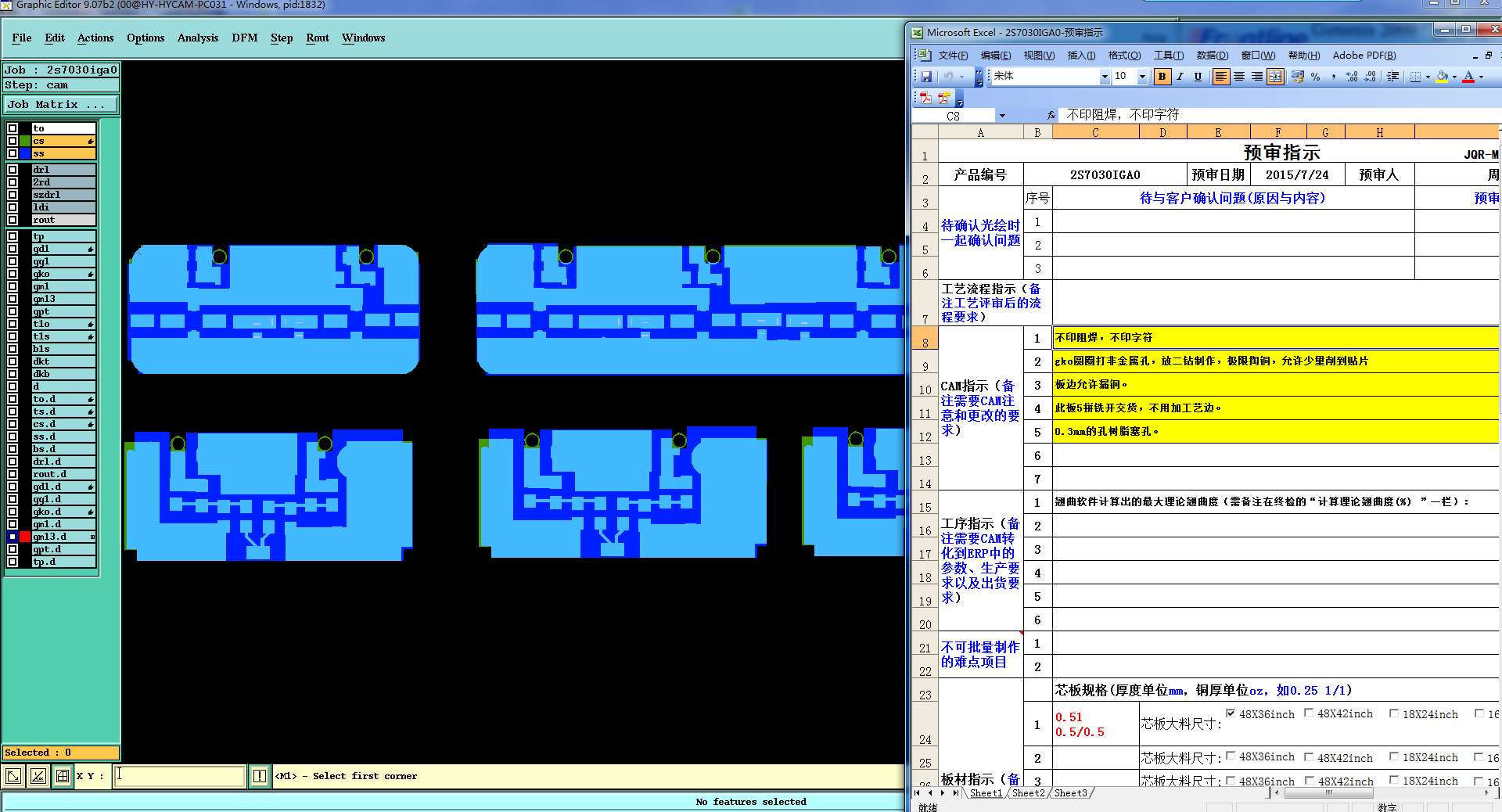Click Convert to Adobe PDF icon
1502x812 pixels.
(926, 98)
